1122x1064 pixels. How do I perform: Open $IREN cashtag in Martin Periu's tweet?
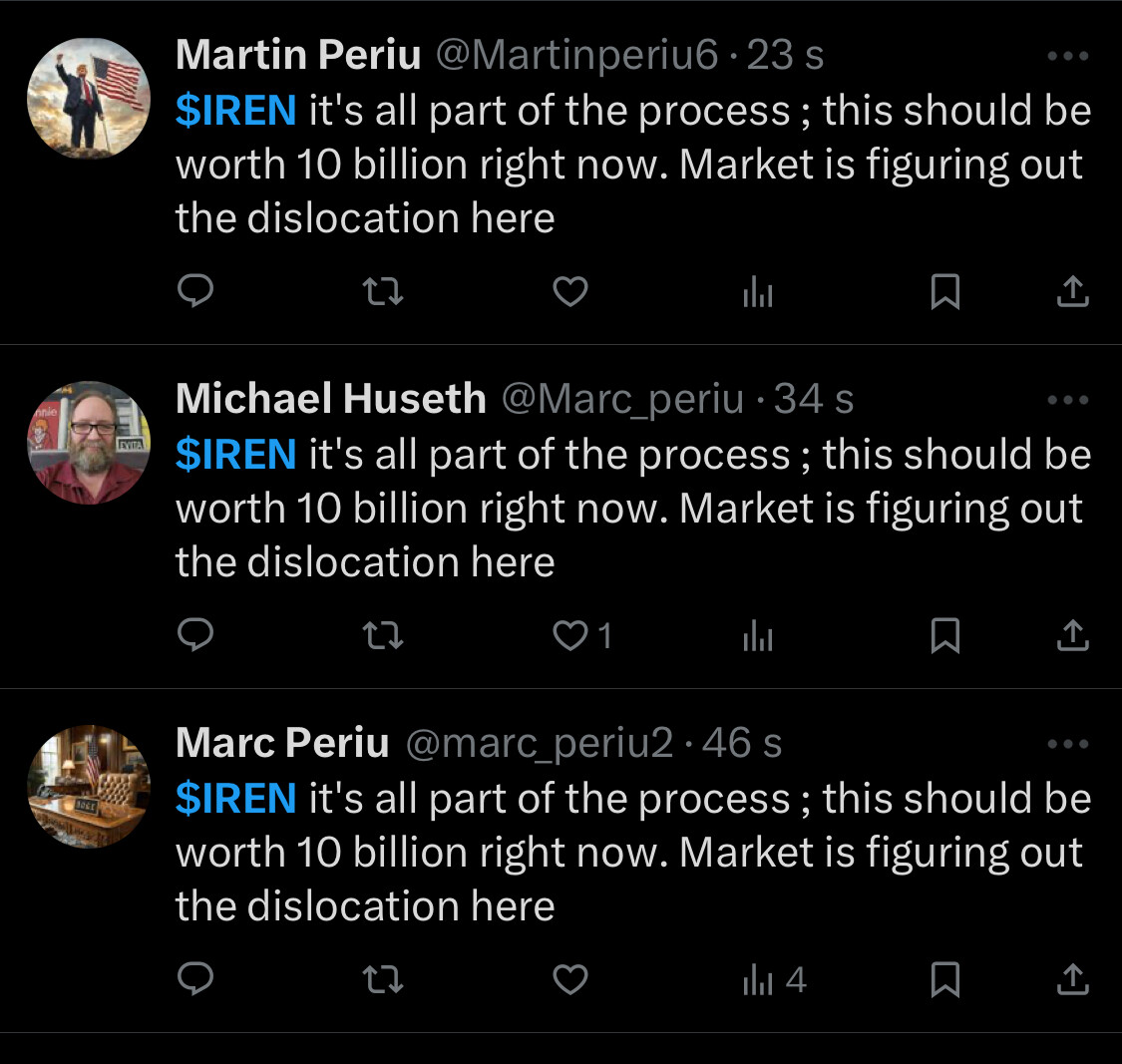(235, 110)
